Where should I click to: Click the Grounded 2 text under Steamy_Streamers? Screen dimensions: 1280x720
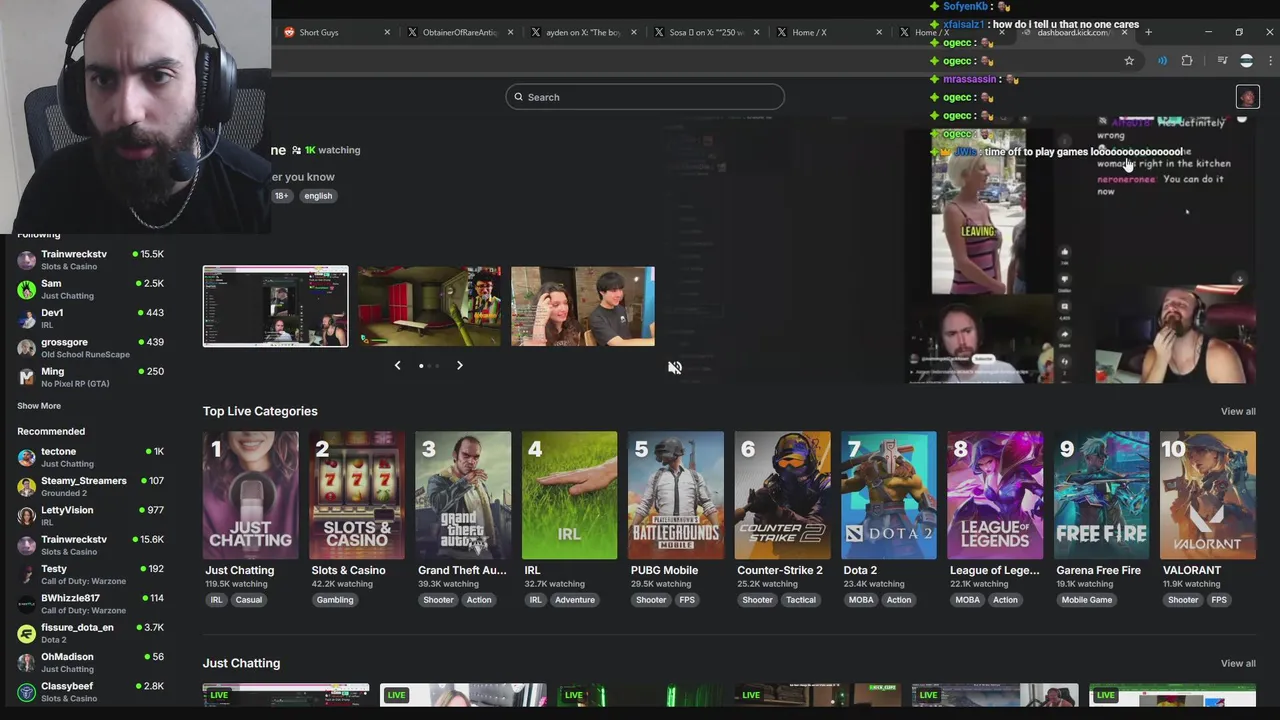point(64,494)
